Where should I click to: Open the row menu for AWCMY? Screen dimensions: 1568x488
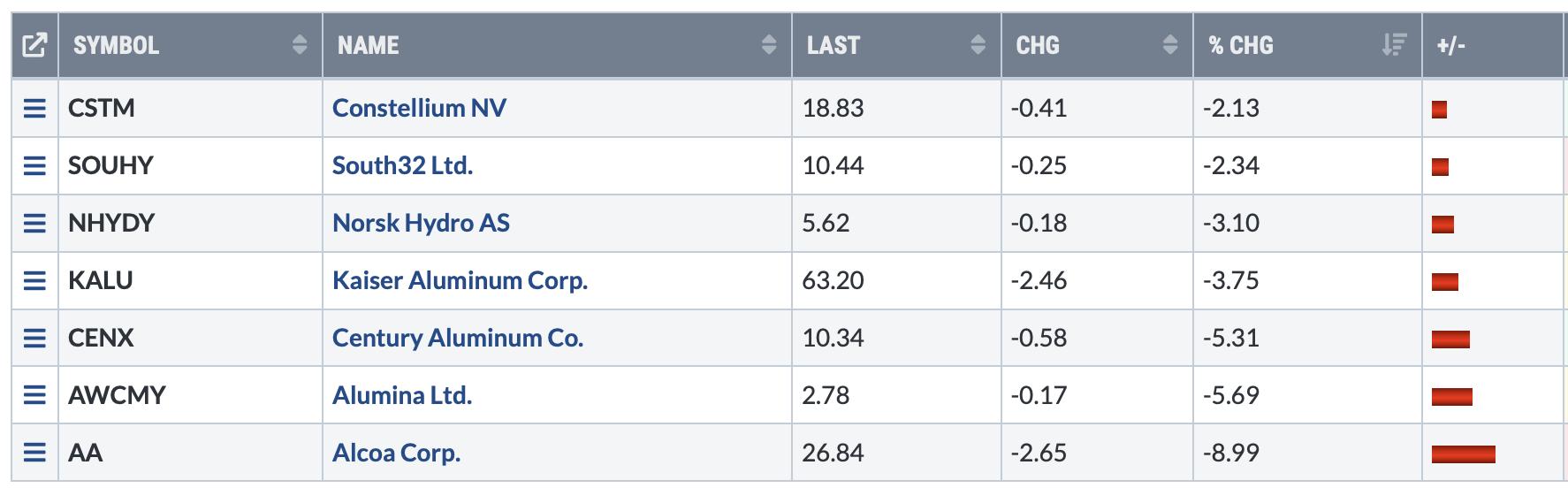click(x=34, y=396)
